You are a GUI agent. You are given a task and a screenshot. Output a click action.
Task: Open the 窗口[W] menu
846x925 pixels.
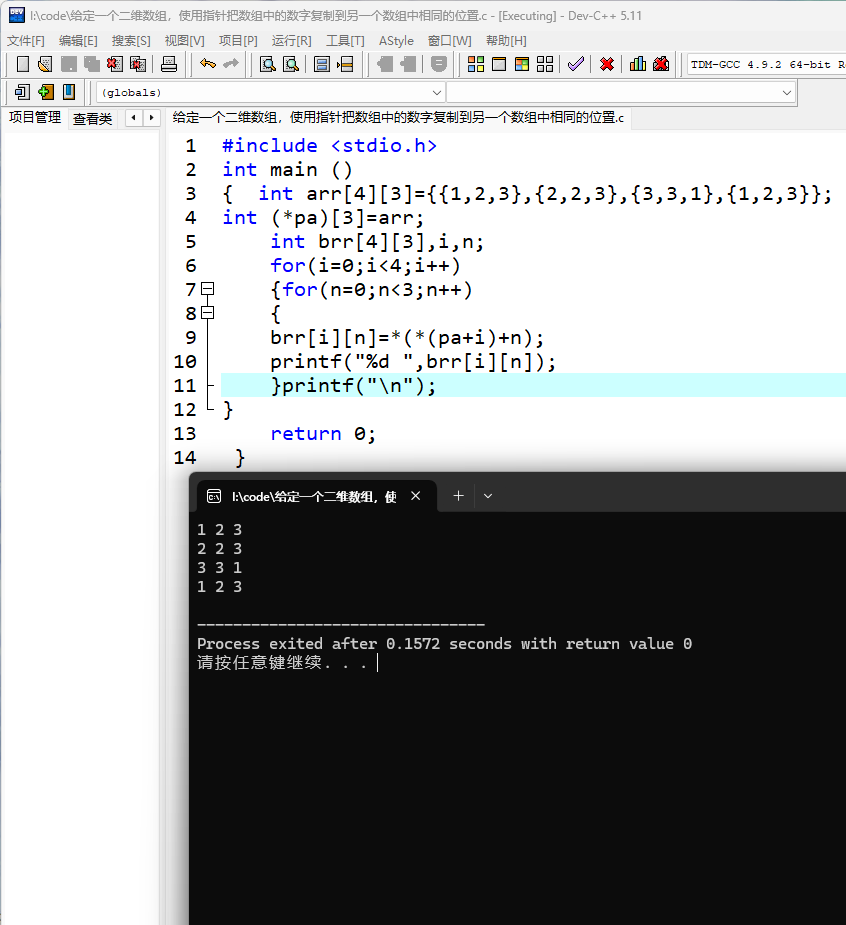(450, 41)
